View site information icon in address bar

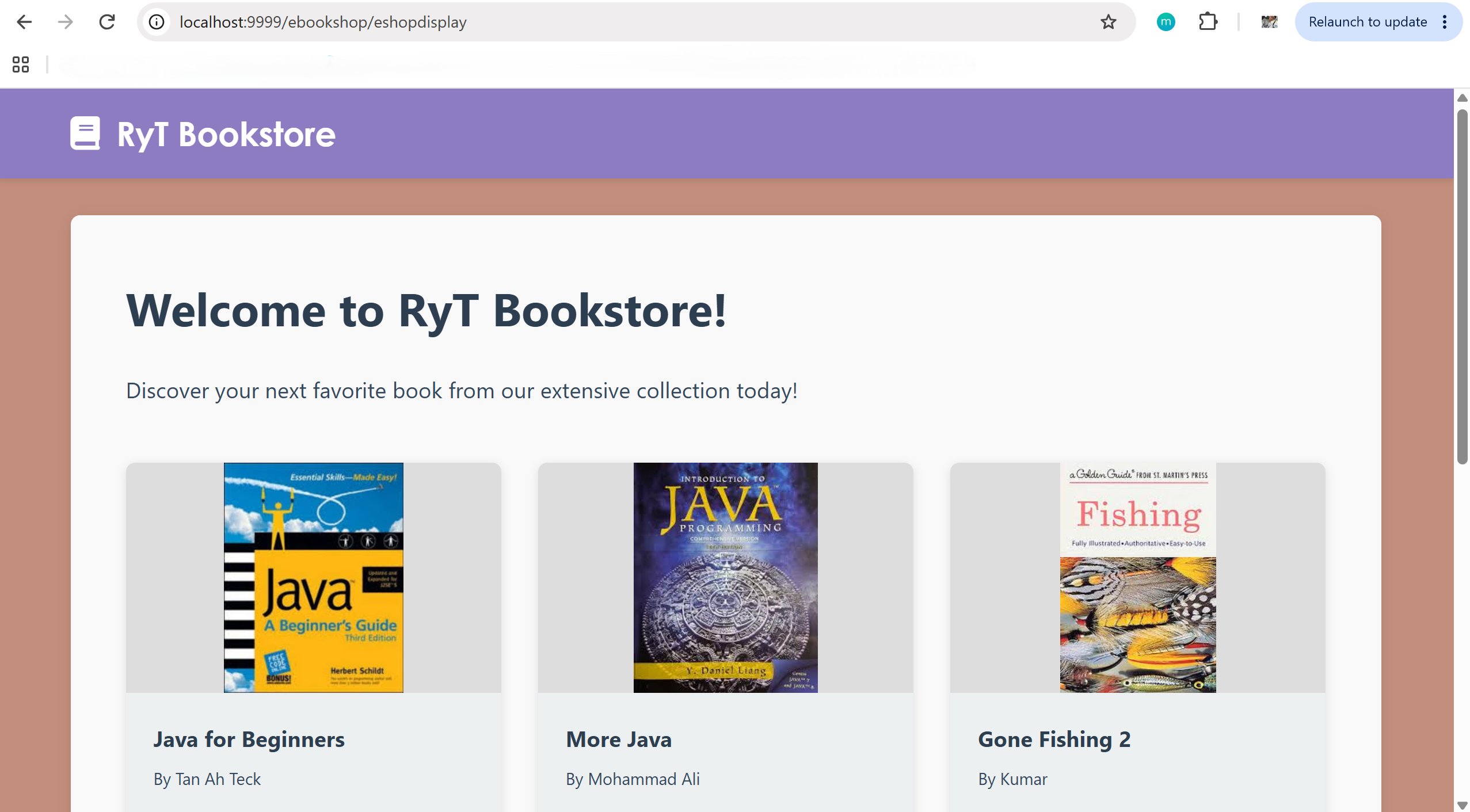pyautogui.click(x=157, y=22)
